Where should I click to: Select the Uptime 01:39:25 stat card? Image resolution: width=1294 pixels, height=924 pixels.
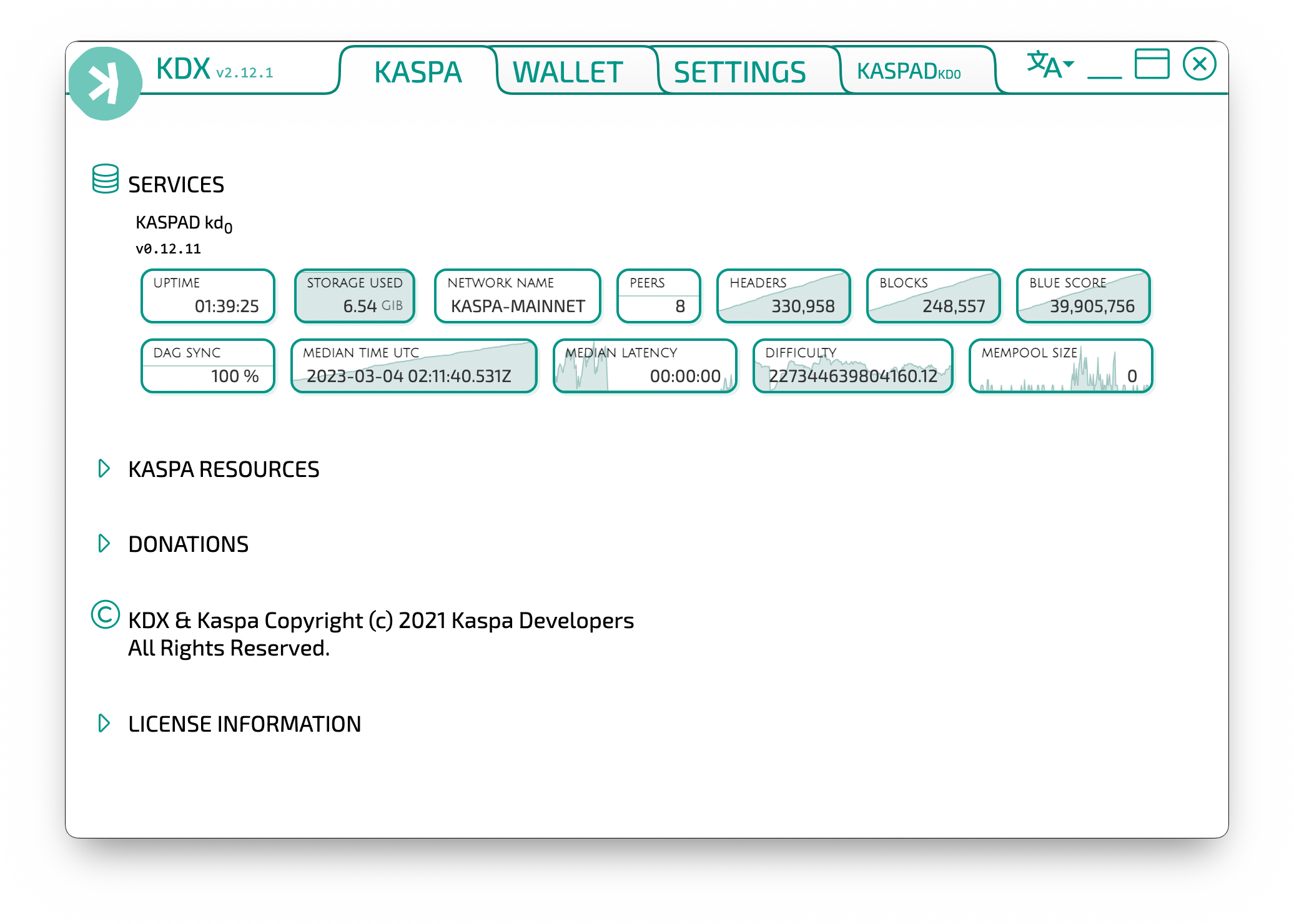click(208, 296)
